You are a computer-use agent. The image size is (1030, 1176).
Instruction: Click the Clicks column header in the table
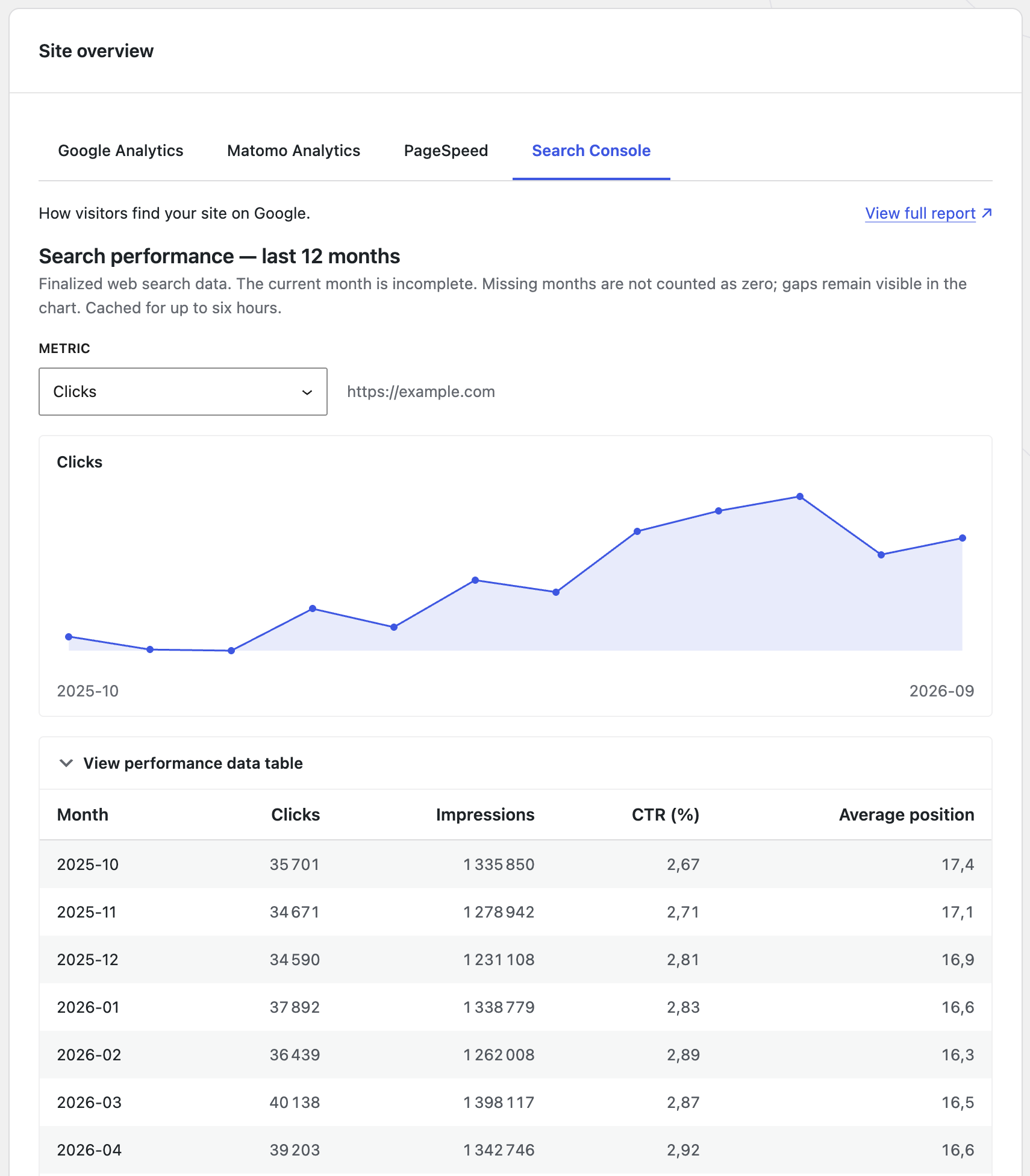point(295,815)
